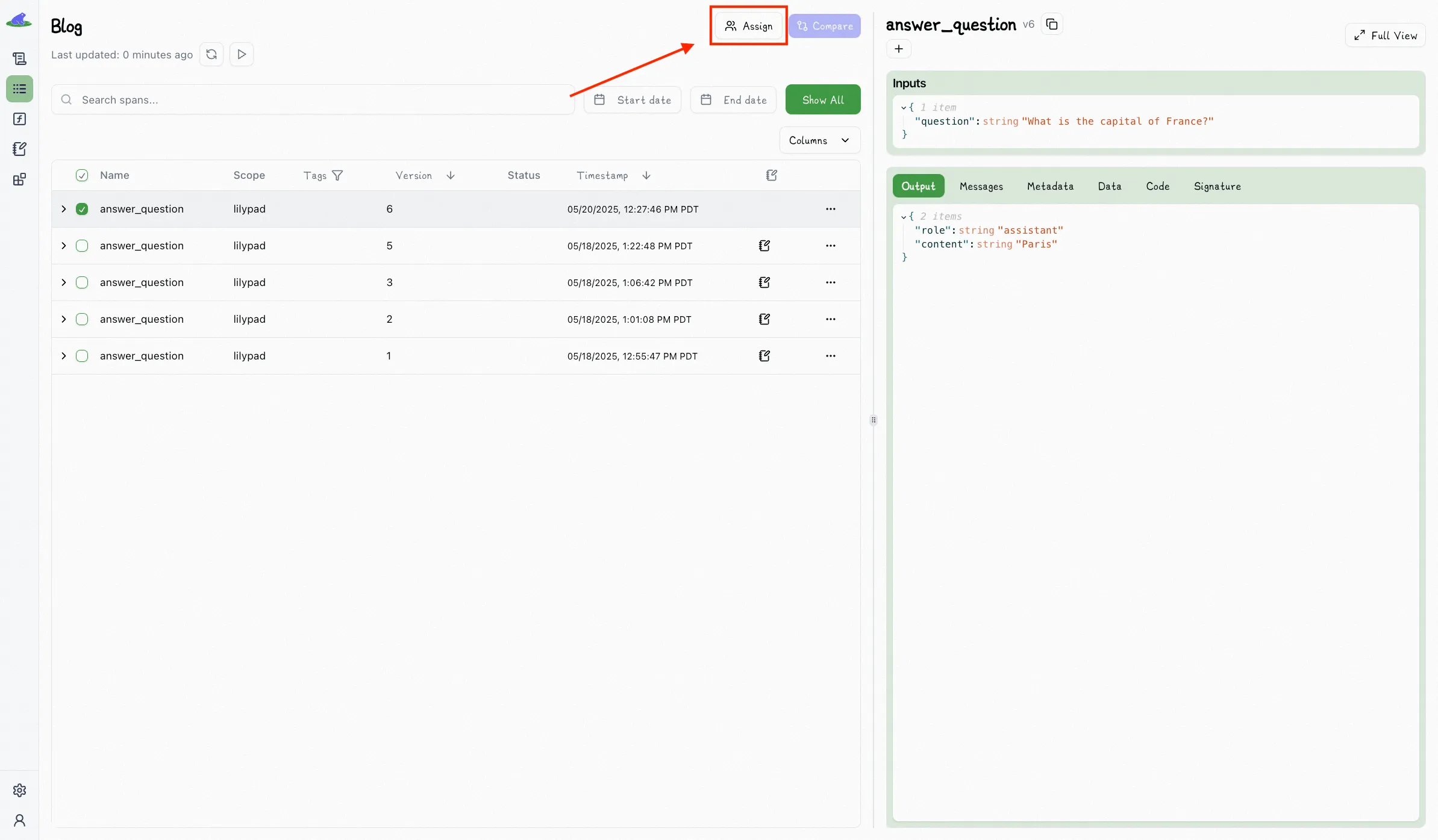The image size is (1438, 840).
Task: Open the settings gear in the sidebar
Action: pyautogui.click(x=19, y=790)
